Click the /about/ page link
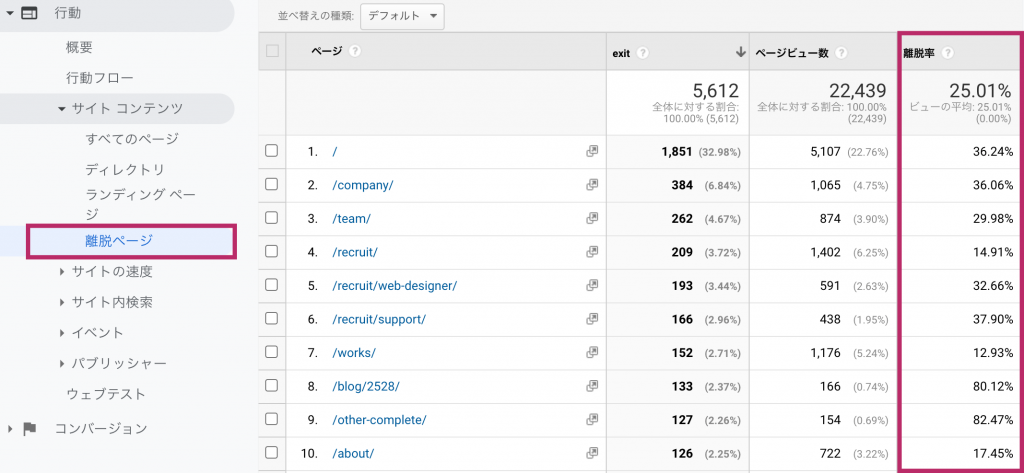 coord(353,453)
